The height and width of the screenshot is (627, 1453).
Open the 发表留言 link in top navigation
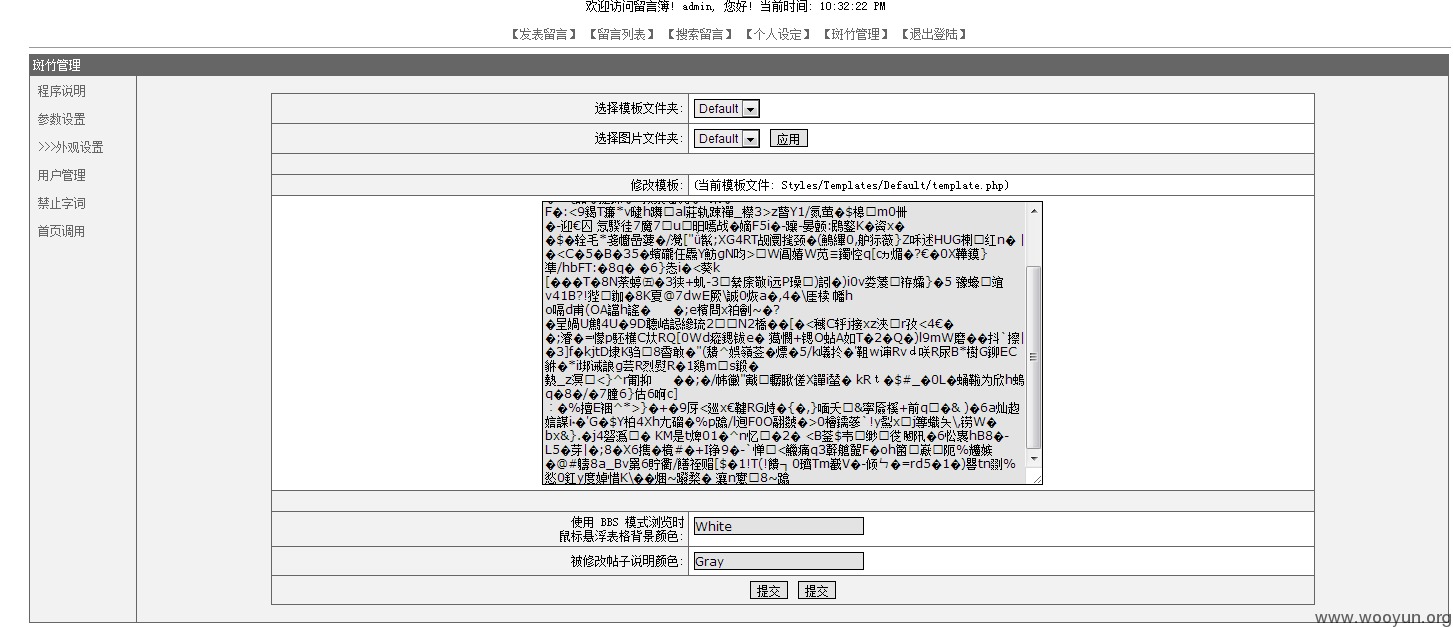[544, 34]
